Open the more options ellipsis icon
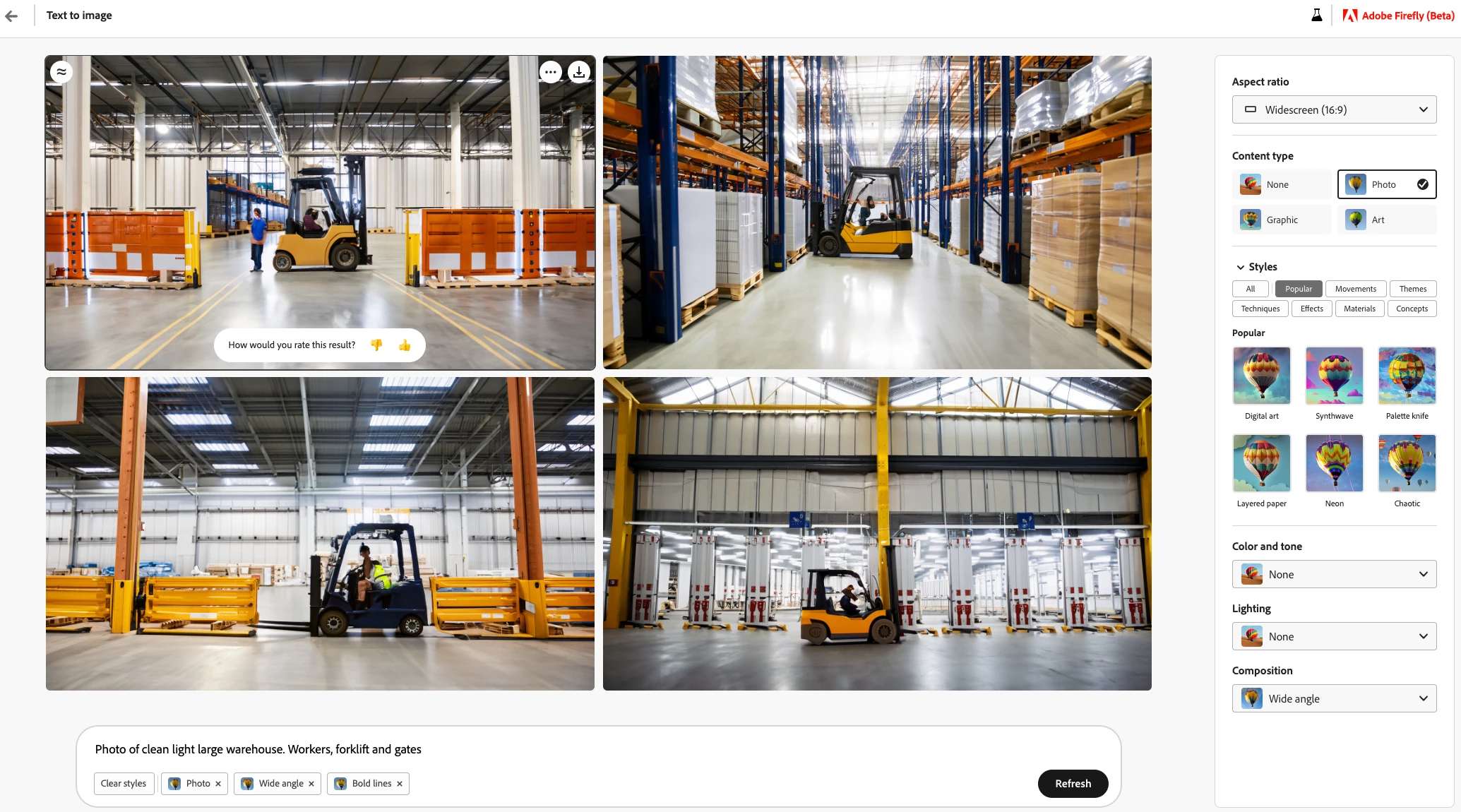The width and height of the screenshot is (1461, 812). pyautogui.click(x=551, y=72)
